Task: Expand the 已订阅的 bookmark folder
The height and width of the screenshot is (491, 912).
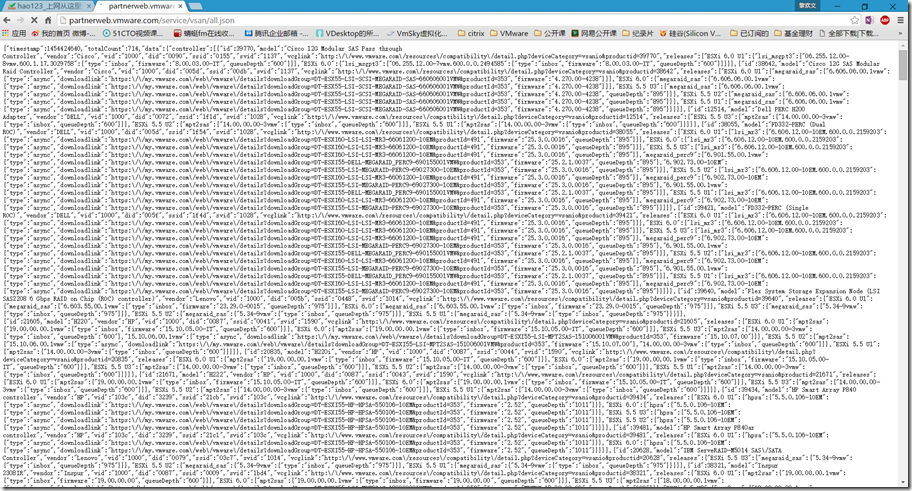Action: (749, 33)
